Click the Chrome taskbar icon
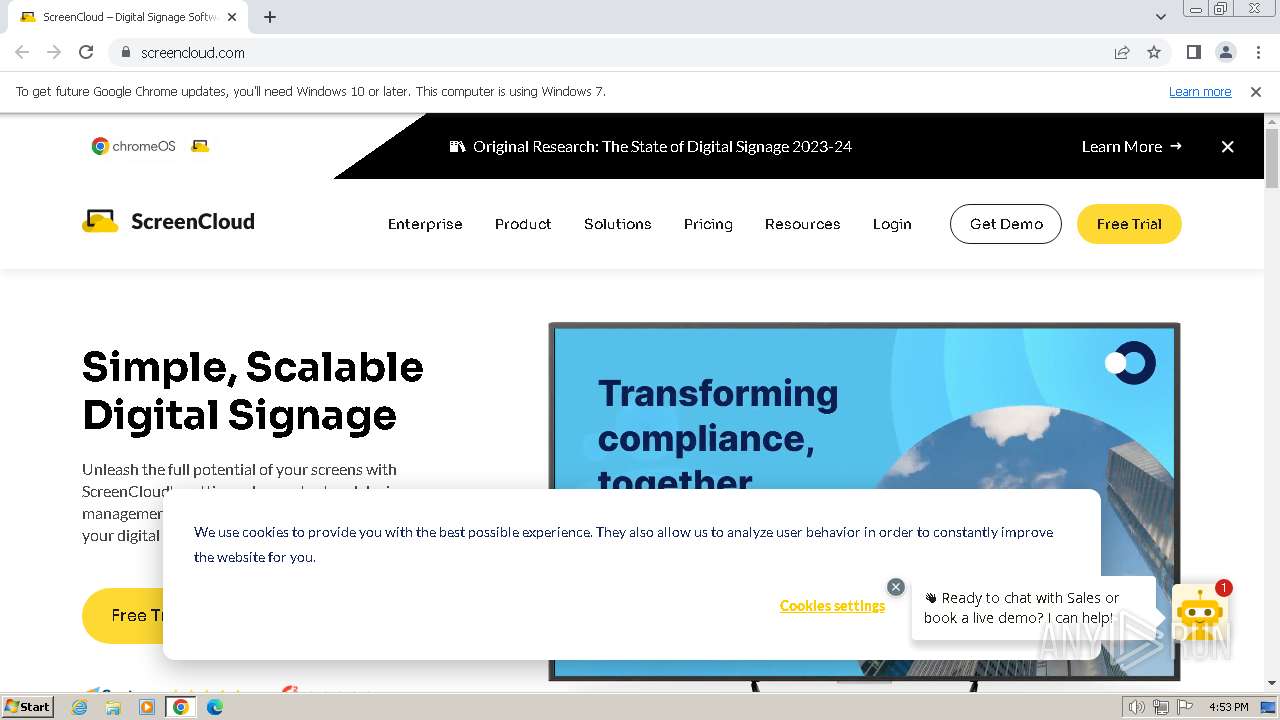The width and height of the screenshot is (1280, 720). [181, 707]
